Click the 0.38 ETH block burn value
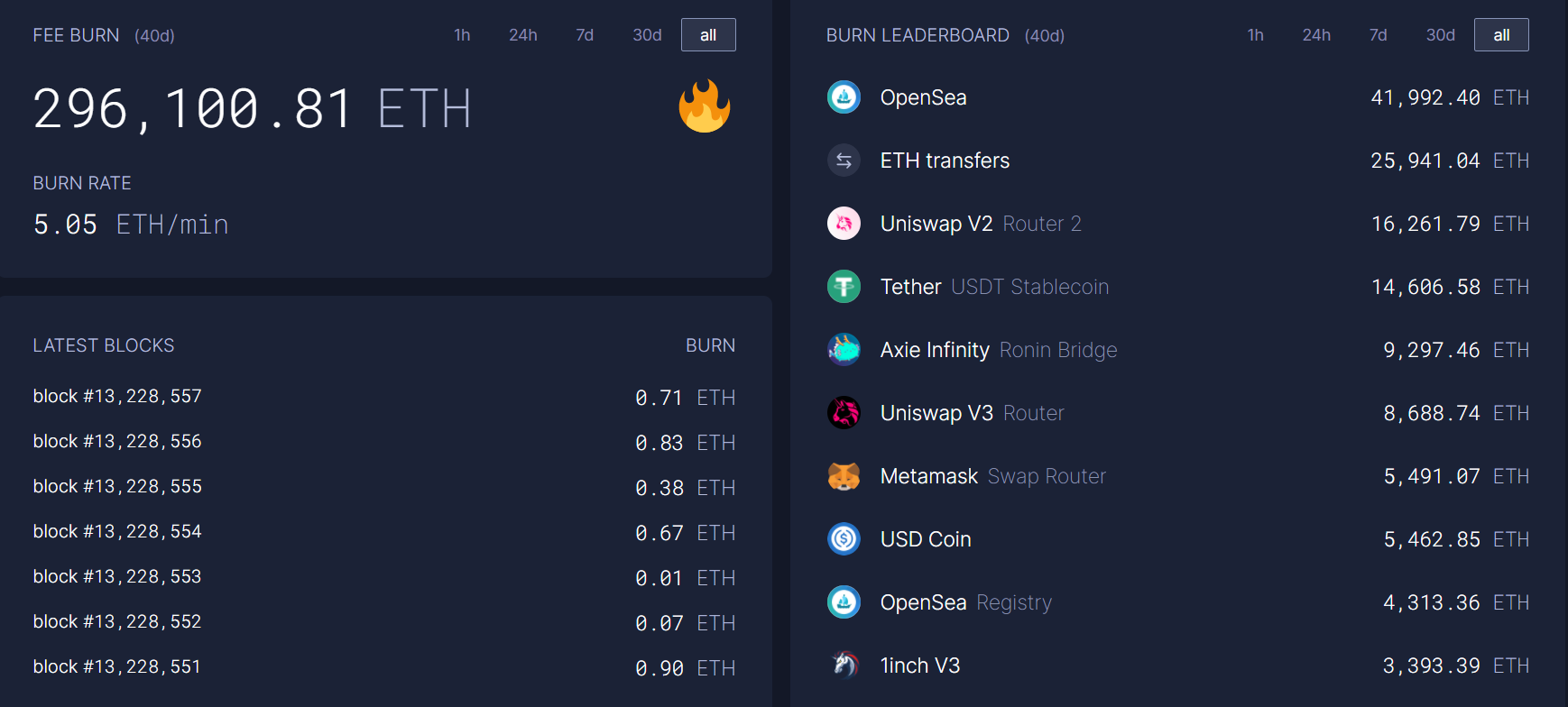 (686, 488)
